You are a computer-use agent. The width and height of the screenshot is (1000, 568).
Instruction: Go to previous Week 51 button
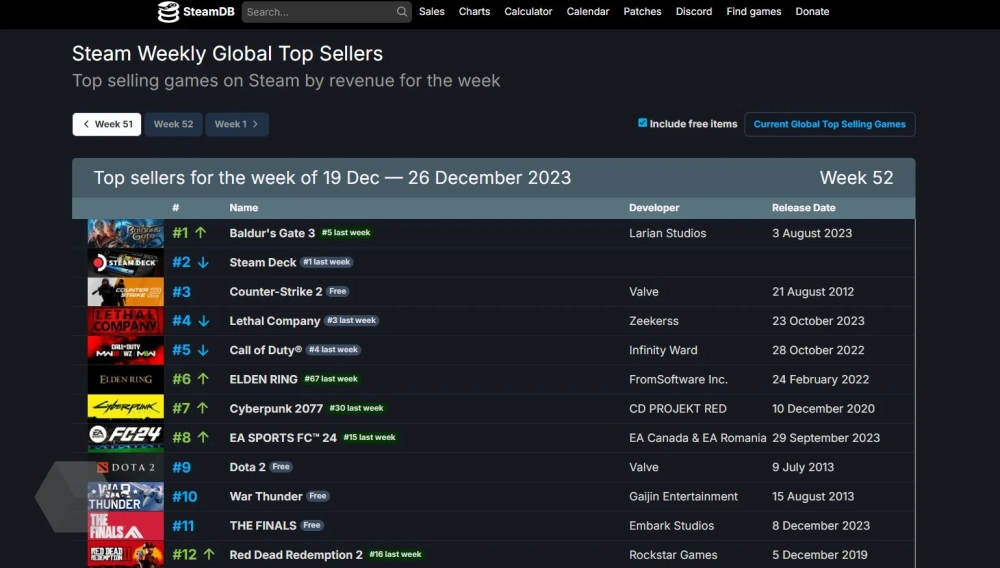coord(107,124)
